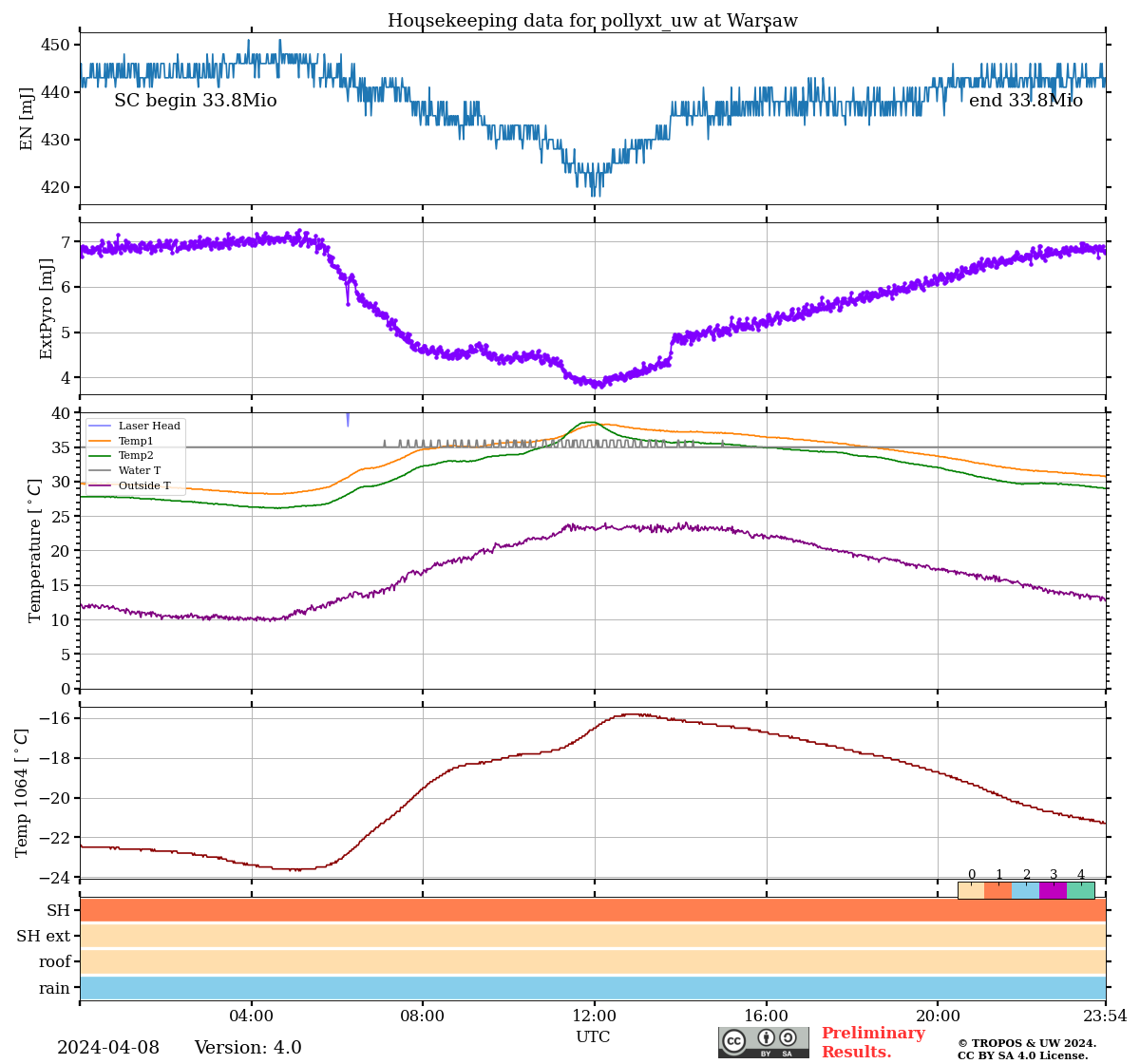Click the 'CC BY SA 4.0 License.' text
Image resolution: width=1140 pixels, height=1064 pixels.
(1023, 1055)
